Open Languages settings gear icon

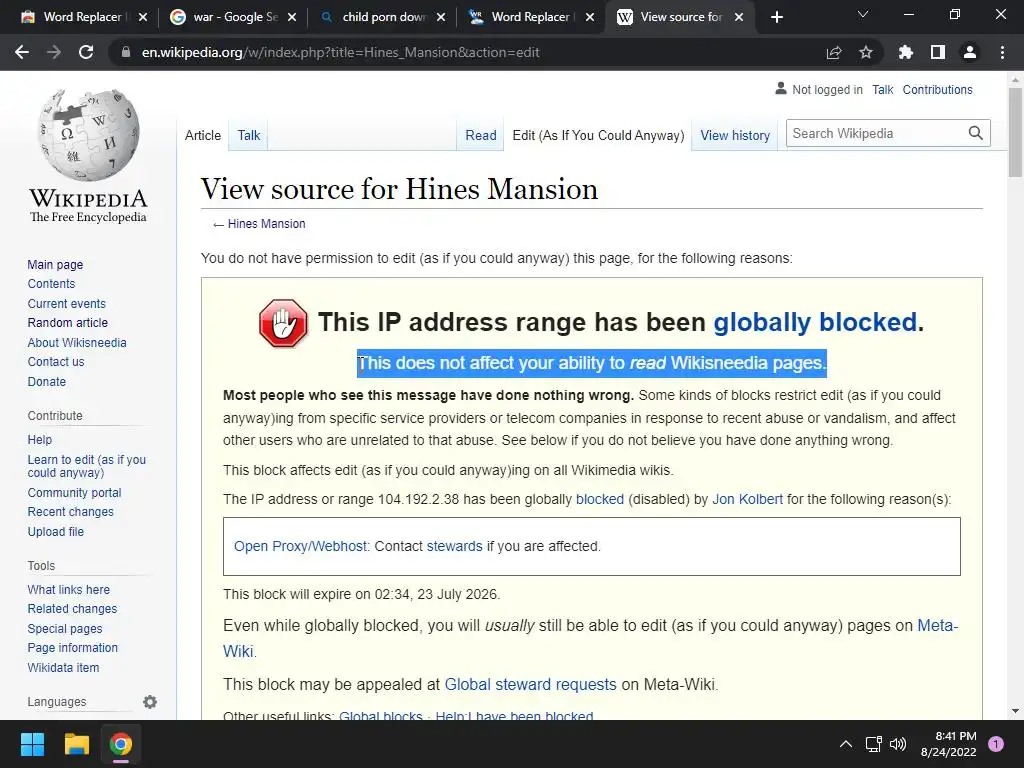click(x=150, y=702)
